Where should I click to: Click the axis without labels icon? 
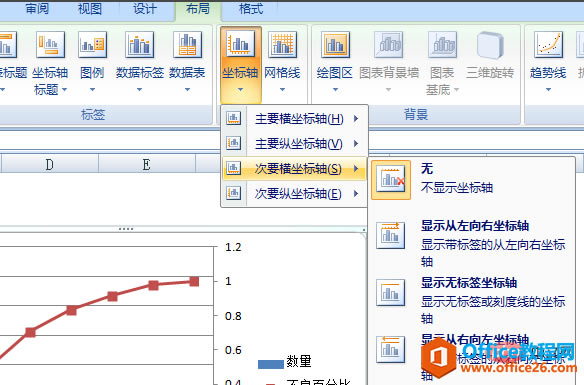tap(390, 292)
